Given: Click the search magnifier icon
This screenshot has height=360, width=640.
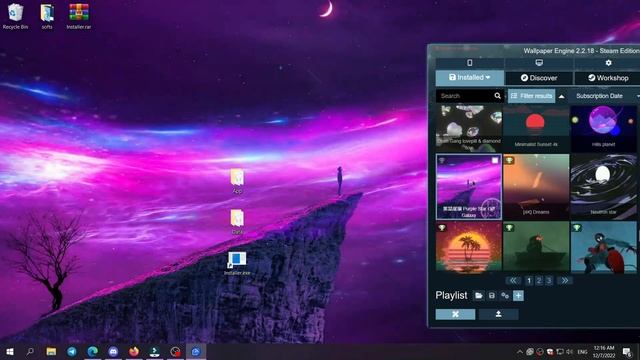Looking at the screenshot, I should click(498, 96).
